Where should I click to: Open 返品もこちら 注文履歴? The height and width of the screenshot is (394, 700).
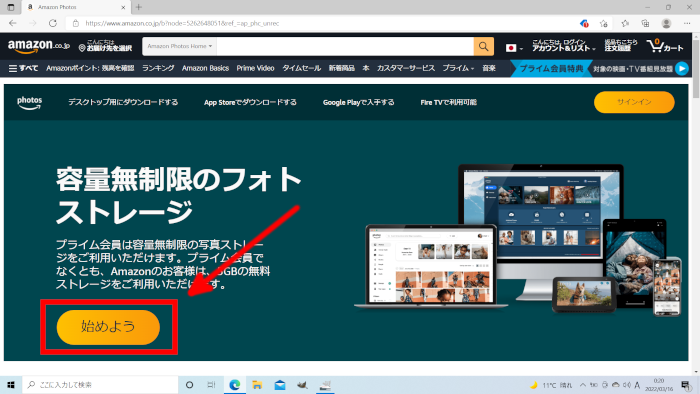[621, 46]
